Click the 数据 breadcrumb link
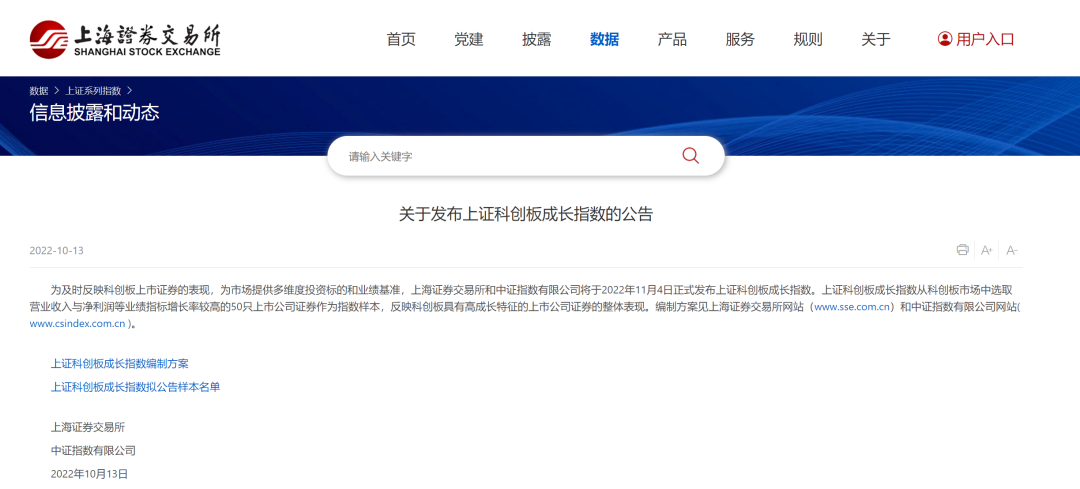1080x489 pixels. [39, 90]
